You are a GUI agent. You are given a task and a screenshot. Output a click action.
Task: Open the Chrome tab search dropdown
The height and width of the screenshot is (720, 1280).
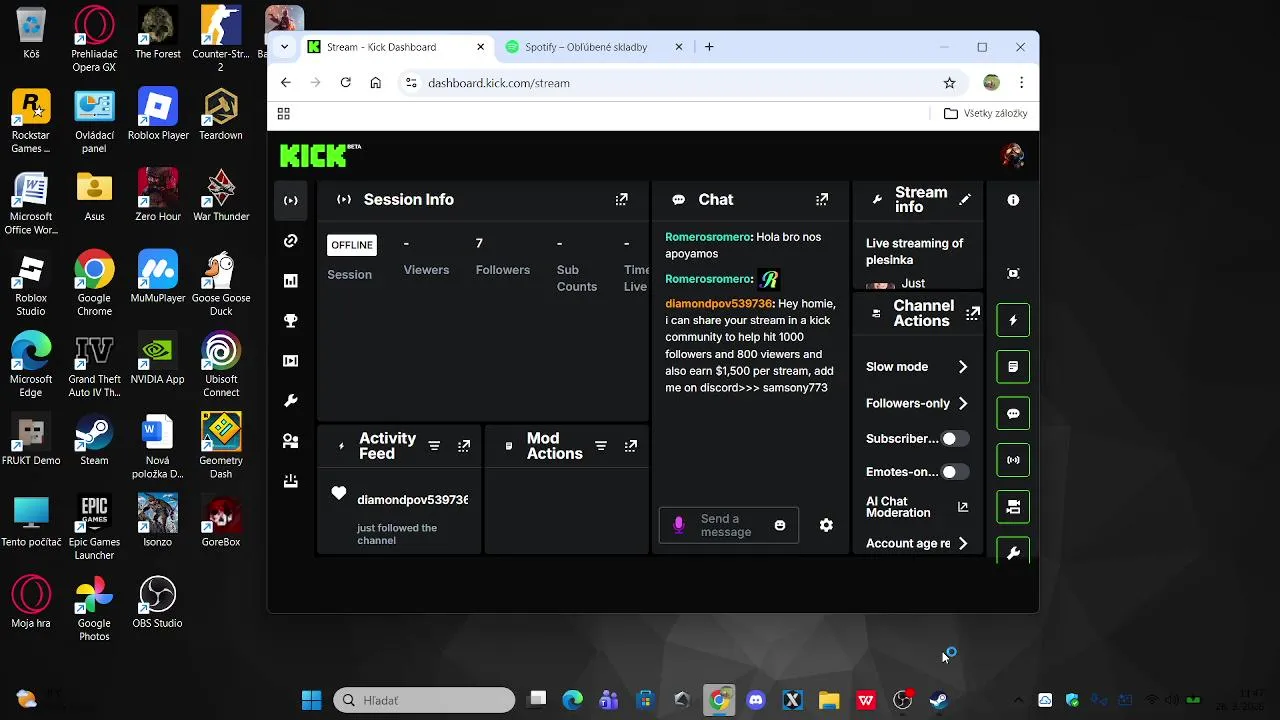tap(285, 47)
